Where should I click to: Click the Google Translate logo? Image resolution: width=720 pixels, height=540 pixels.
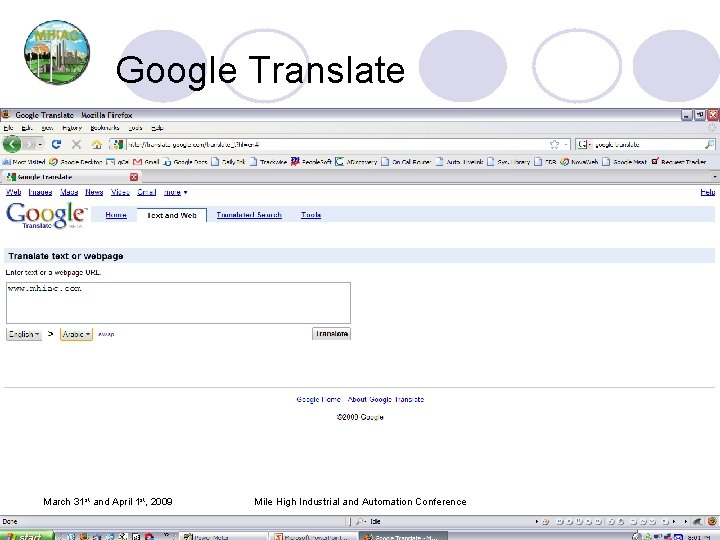pos(46,215)
